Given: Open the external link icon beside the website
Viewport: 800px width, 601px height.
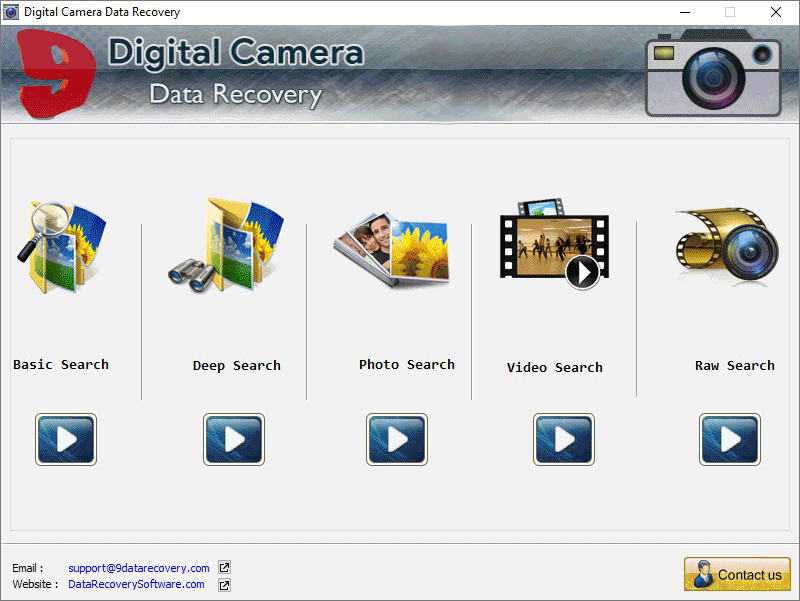Looking at the screenshot, I should (224, 584).
